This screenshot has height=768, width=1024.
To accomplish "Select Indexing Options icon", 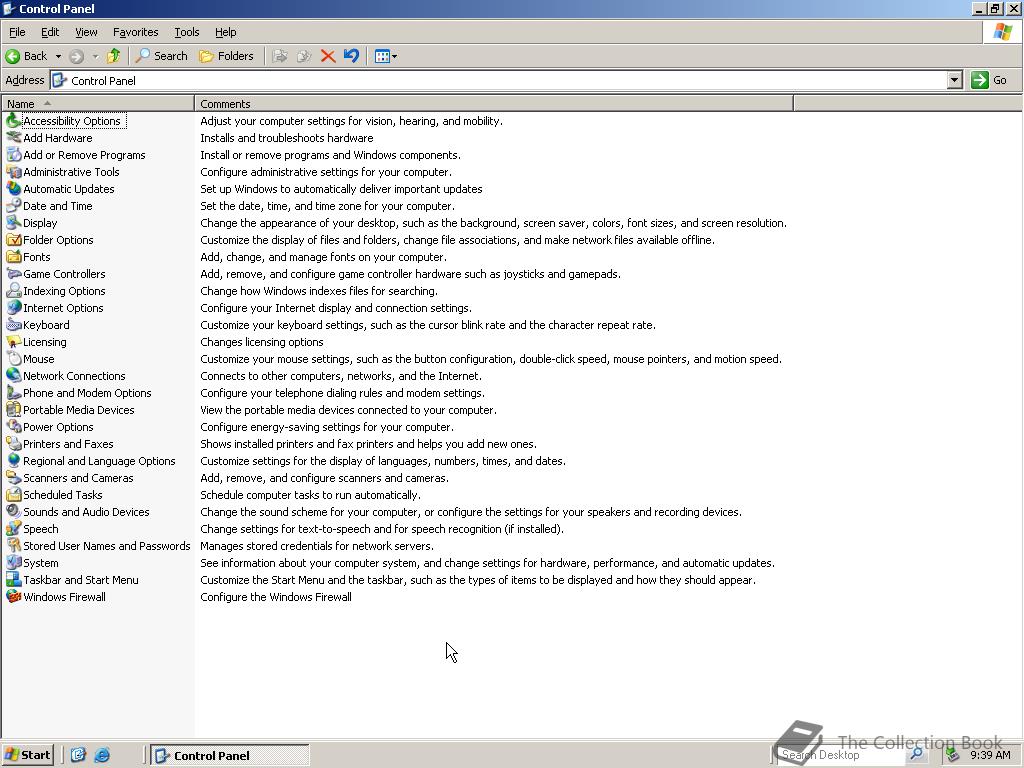I will pos(14,291).
